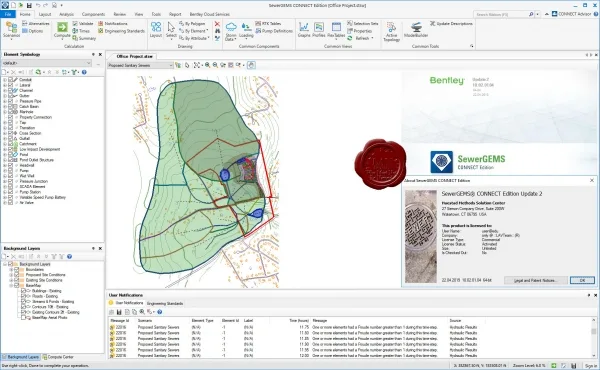Click the save icon in the User Notifications toolbar

coord(119,312)
